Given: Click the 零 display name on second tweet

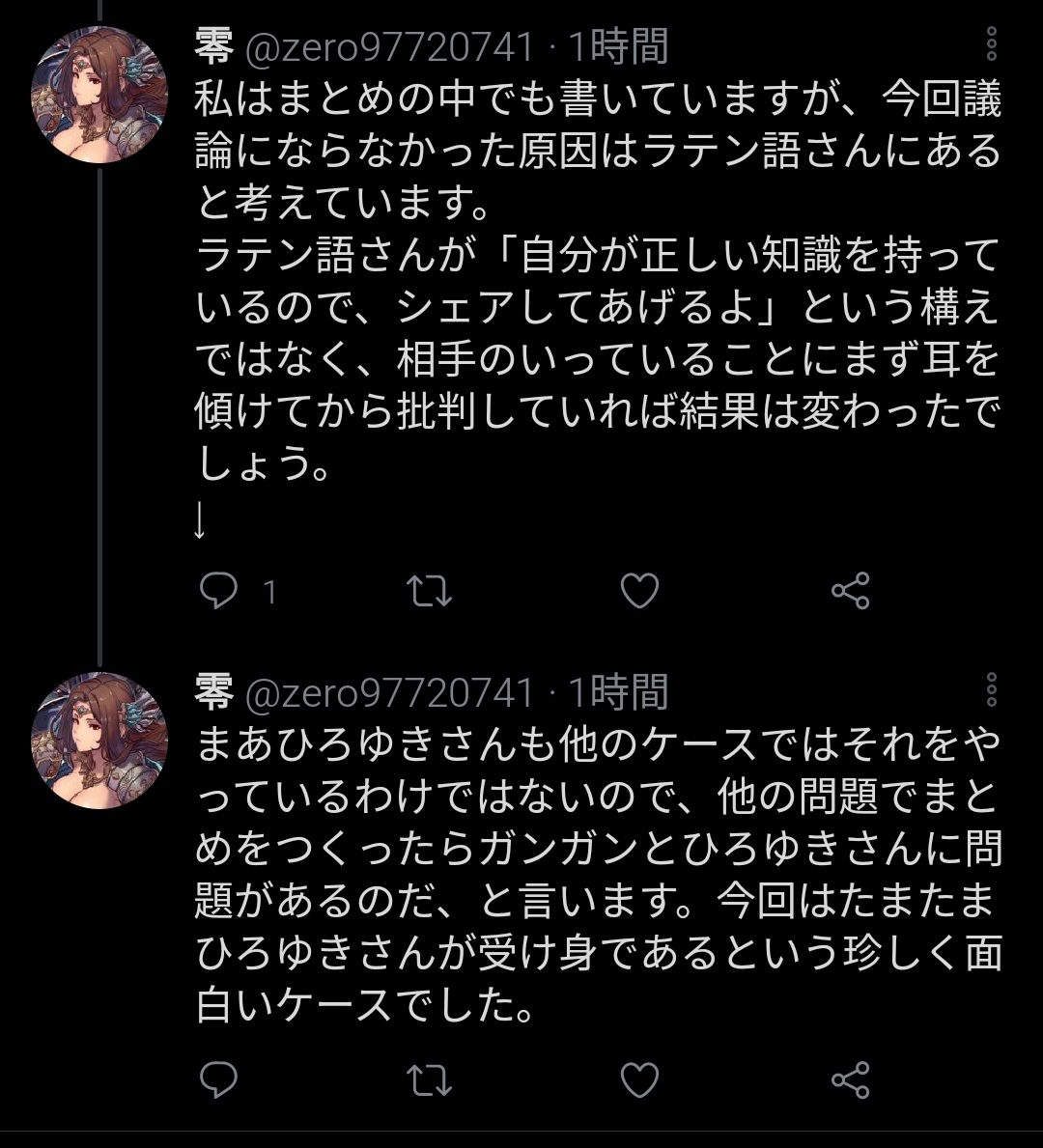Looking at the screenshot, I should click(x=214, y=692).
